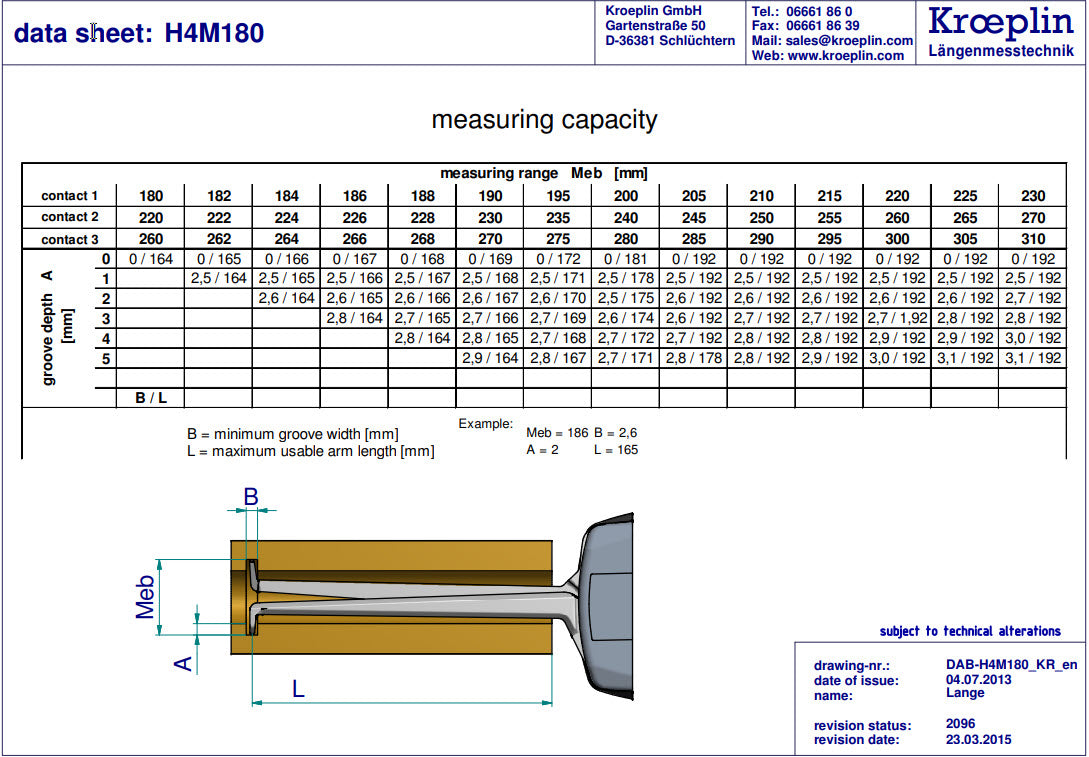This screenshot has width=1089, height=757.
Task: Select the measuring capacity heading
Action: [x=544, y=120]
